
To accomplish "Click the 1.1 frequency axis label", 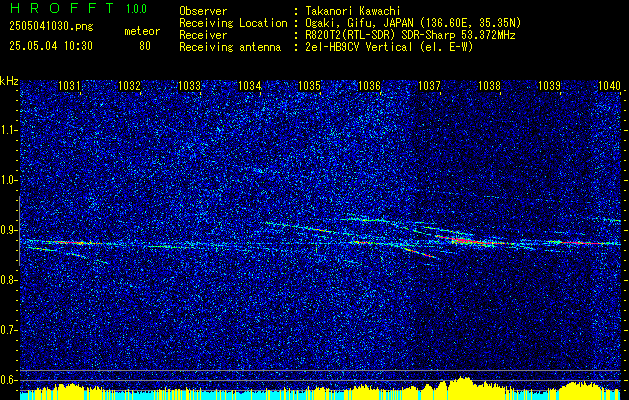I will click(x=9, y=130).
